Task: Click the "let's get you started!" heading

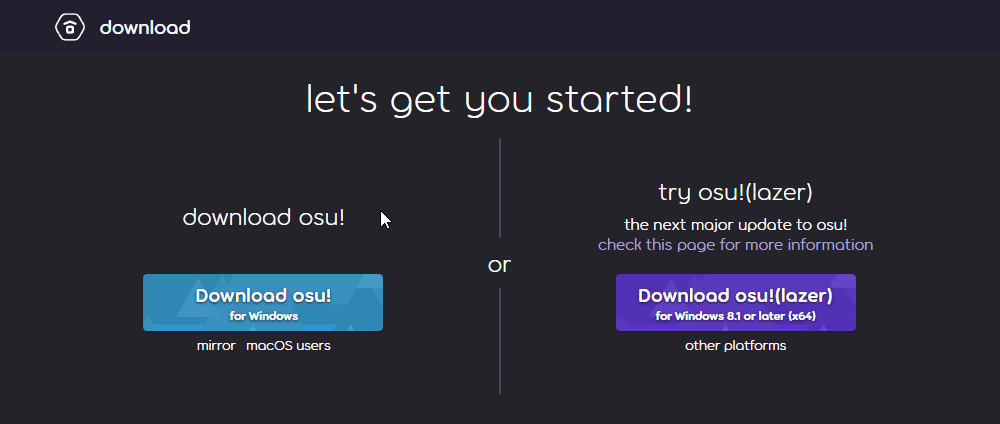Action: [499, 100]
